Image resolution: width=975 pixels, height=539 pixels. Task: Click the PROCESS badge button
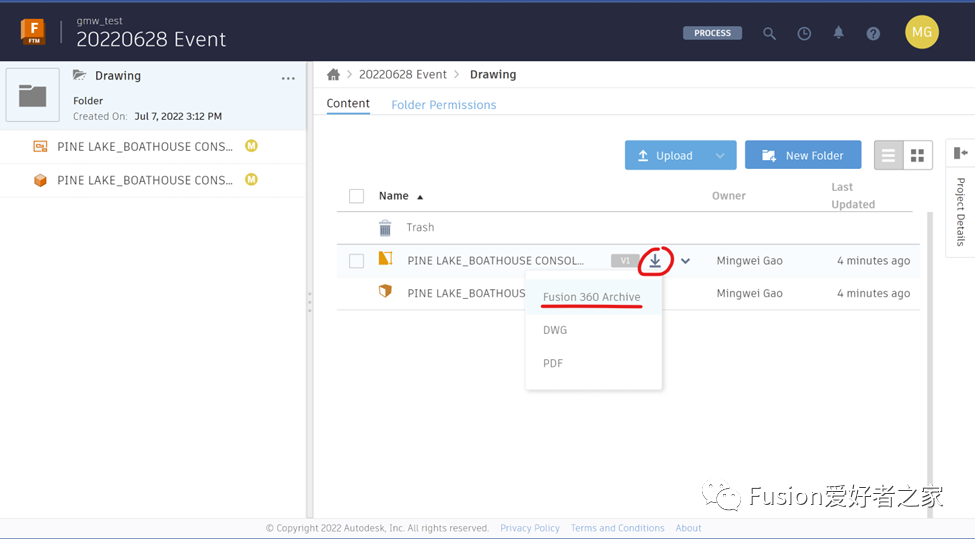713,33
